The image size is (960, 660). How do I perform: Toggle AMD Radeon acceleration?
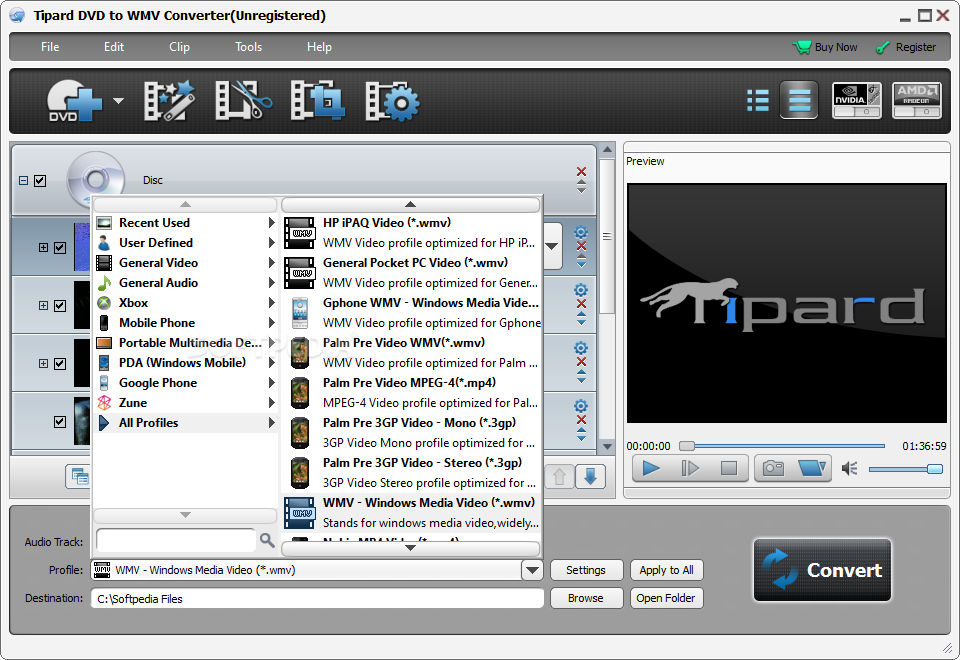(x=917, y=100)
